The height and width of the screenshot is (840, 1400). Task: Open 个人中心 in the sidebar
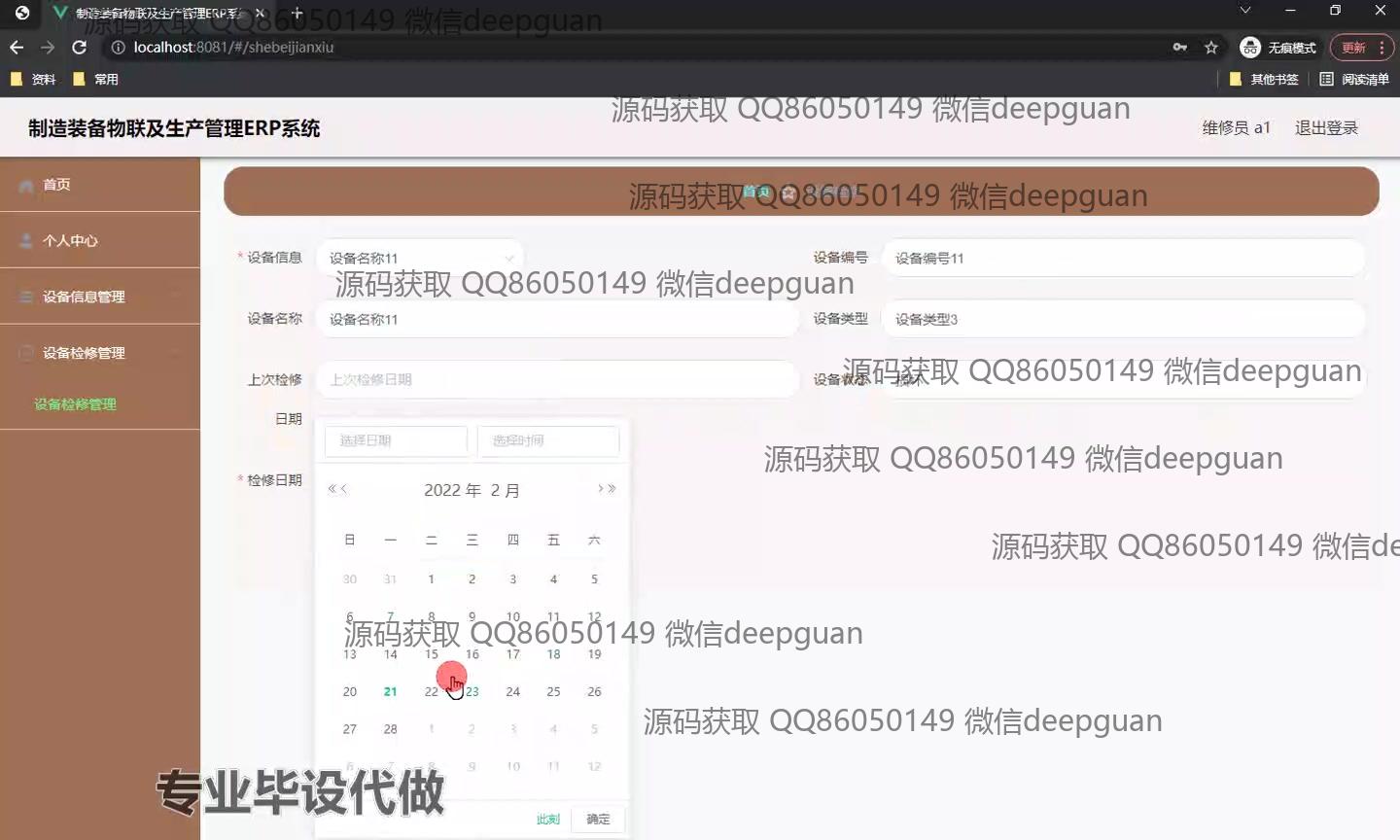coord(70,240)
